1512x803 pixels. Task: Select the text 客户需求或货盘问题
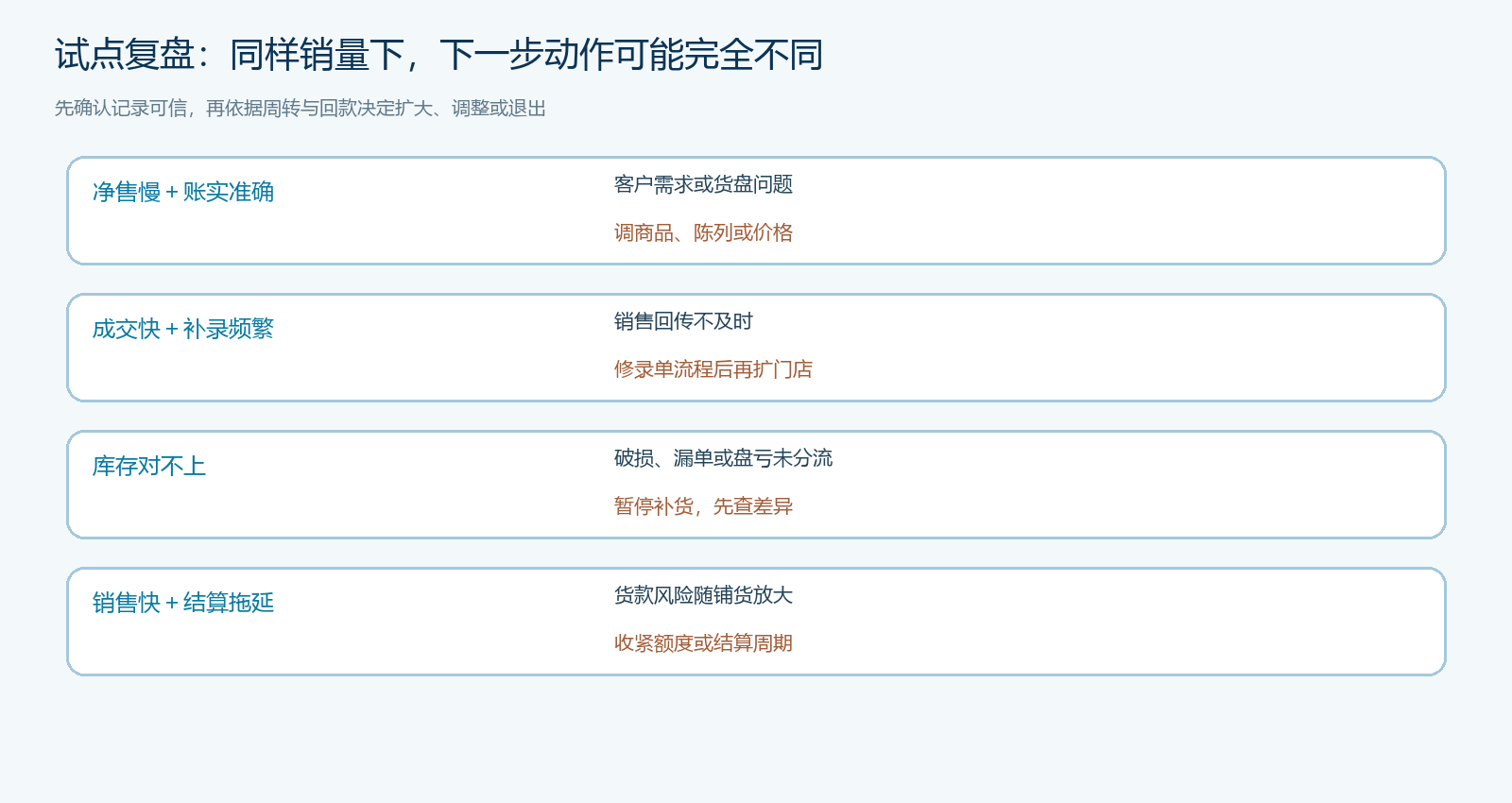pos(703,184)
